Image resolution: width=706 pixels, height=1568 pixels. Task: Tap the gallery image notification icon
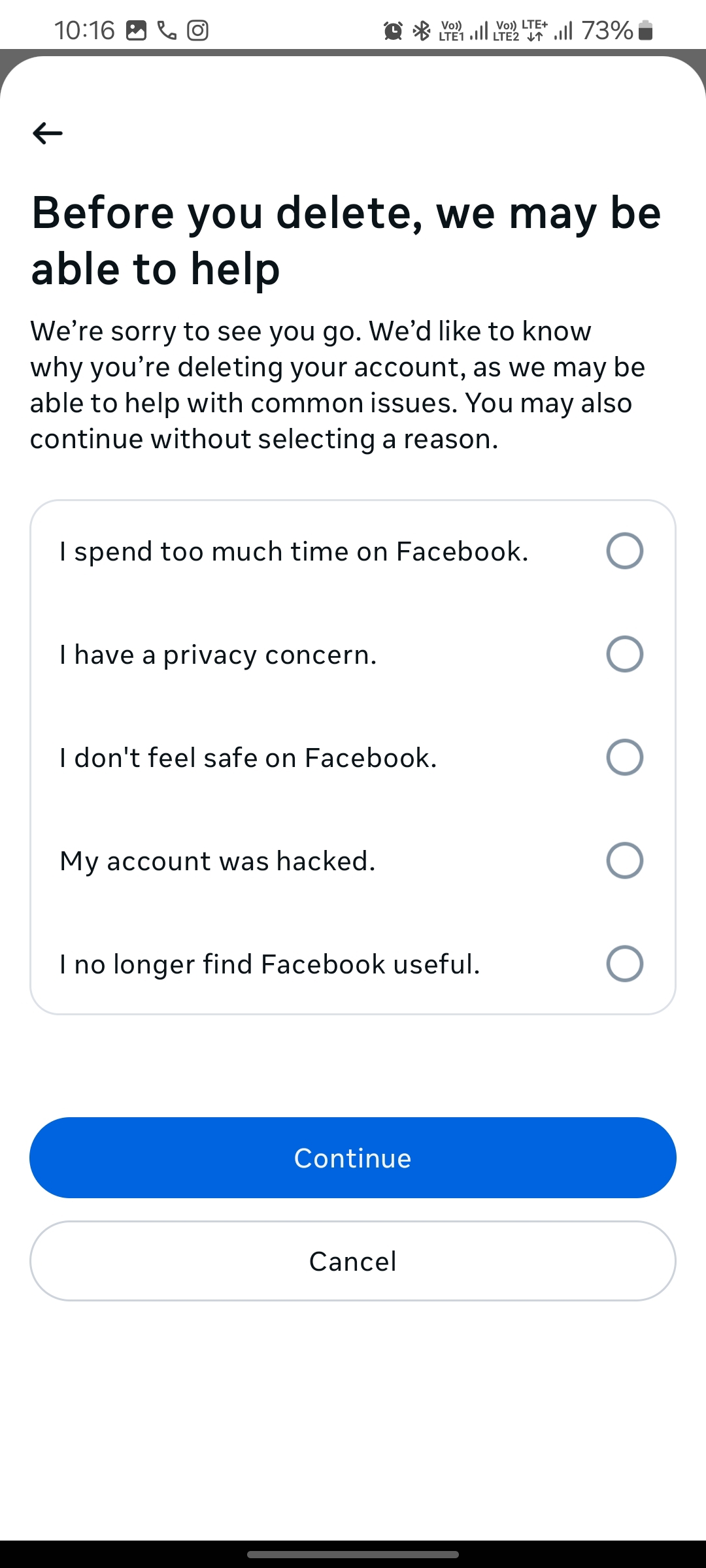[x=136, y=30]
